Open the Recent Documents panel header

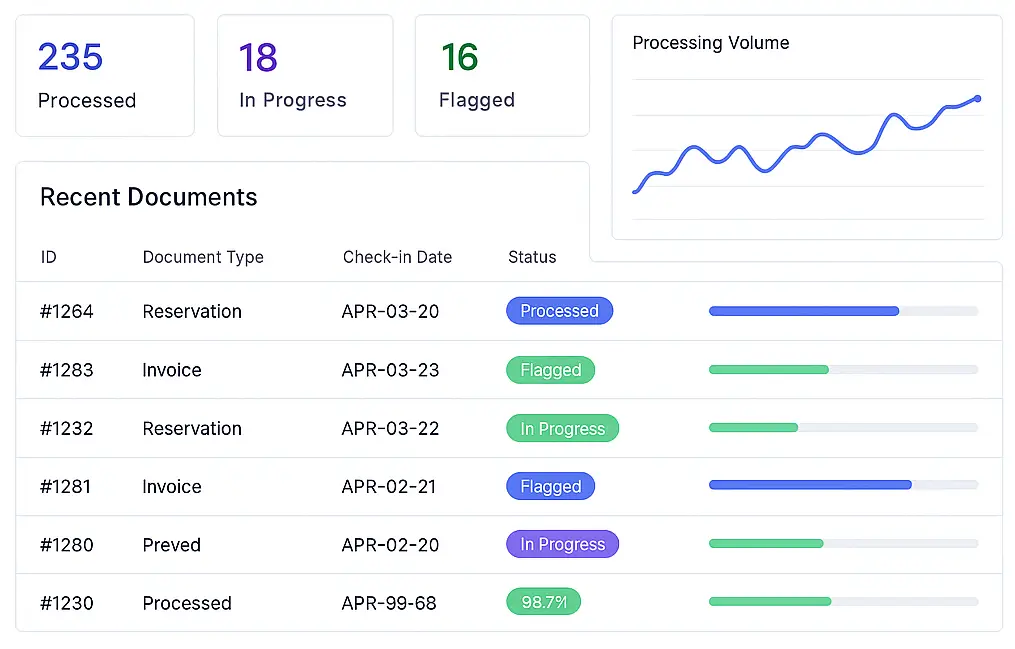148,197
